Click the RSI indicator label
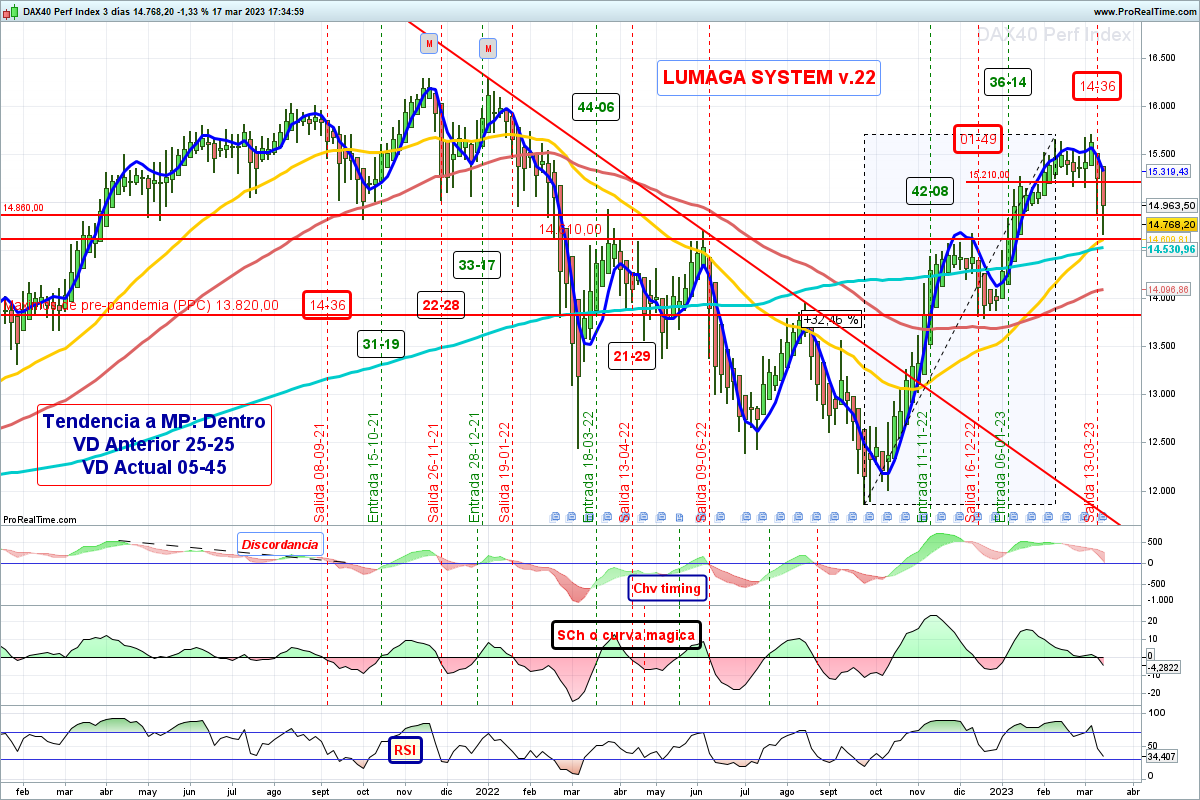Image resolution: width=1200 pixels, height=800 pixels. click(x=405, y=750)
